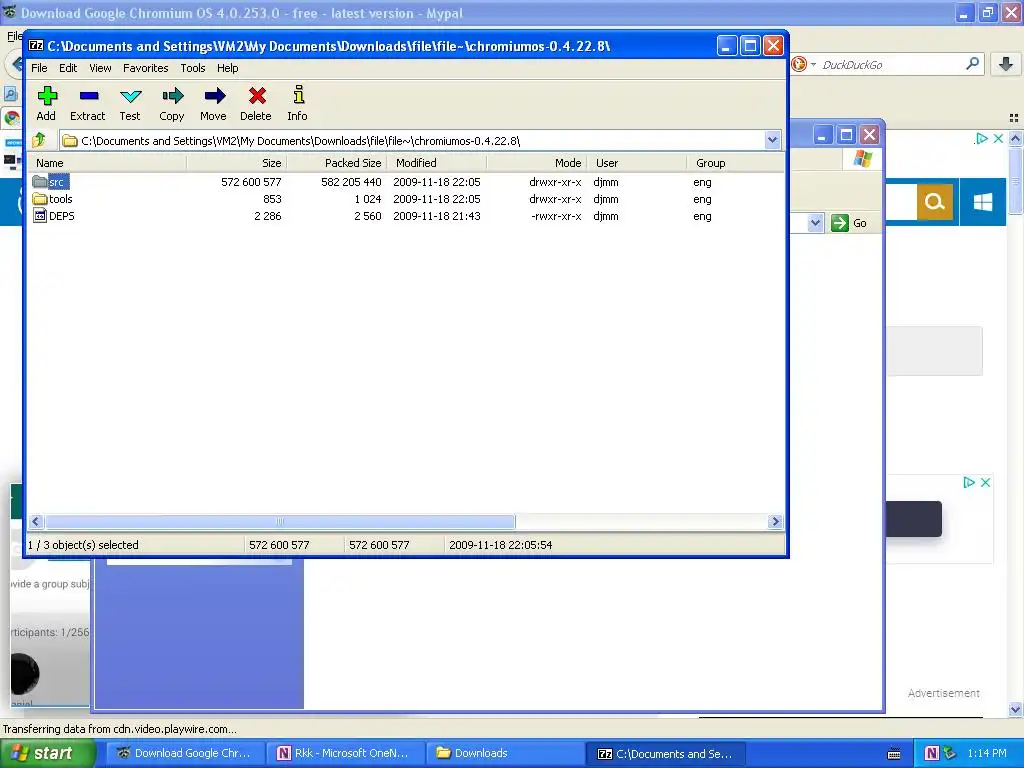Image resolution: width=1024 pixels, height=768 pixels.
Task: Open the Edit menu
Action: coord(68,68)
